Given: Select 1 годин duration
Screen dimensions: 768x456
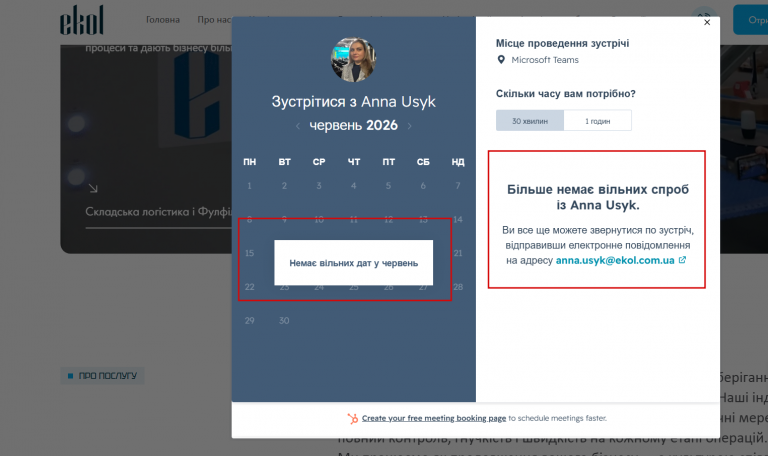Looking at the screenshot, I should 598,121.
